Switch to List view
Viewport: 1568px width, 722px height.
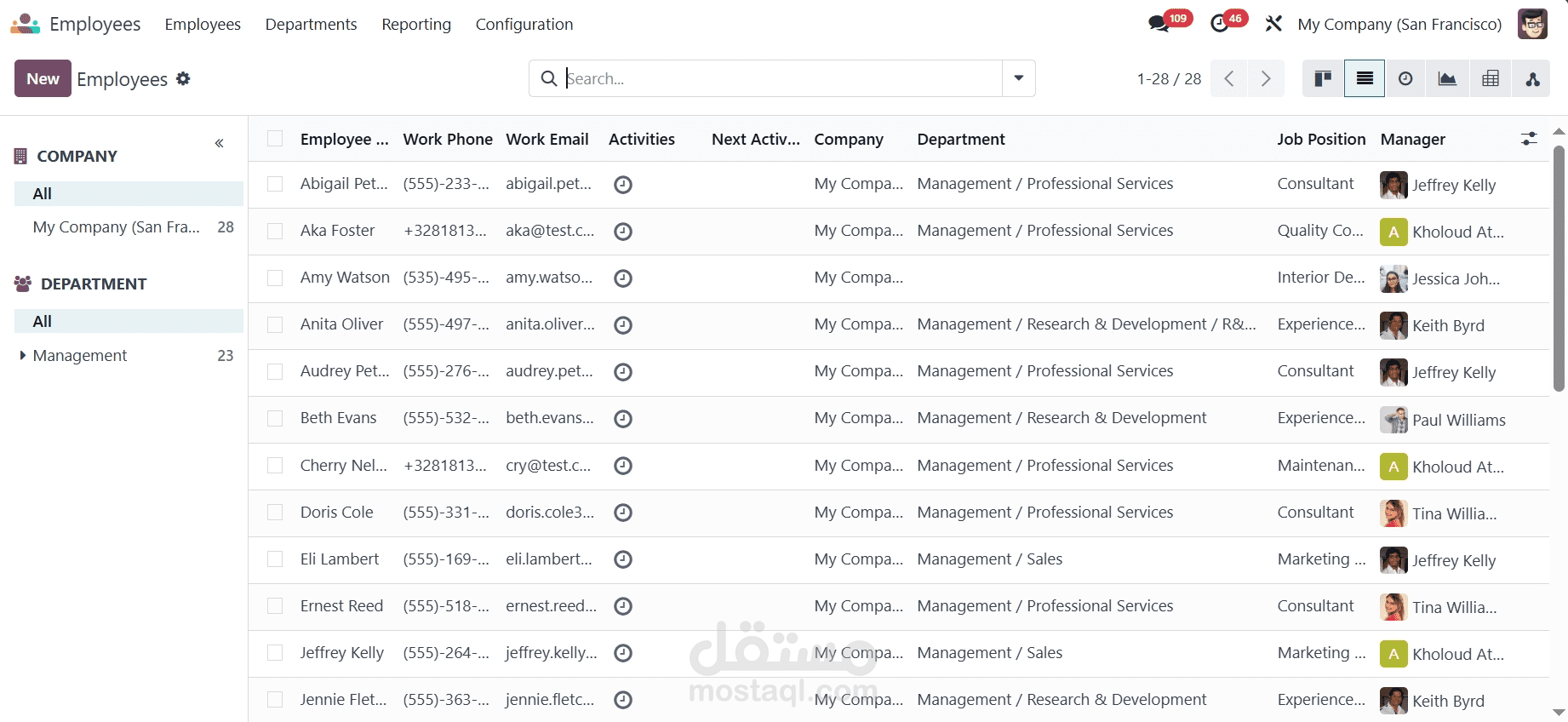point(1365,78)
